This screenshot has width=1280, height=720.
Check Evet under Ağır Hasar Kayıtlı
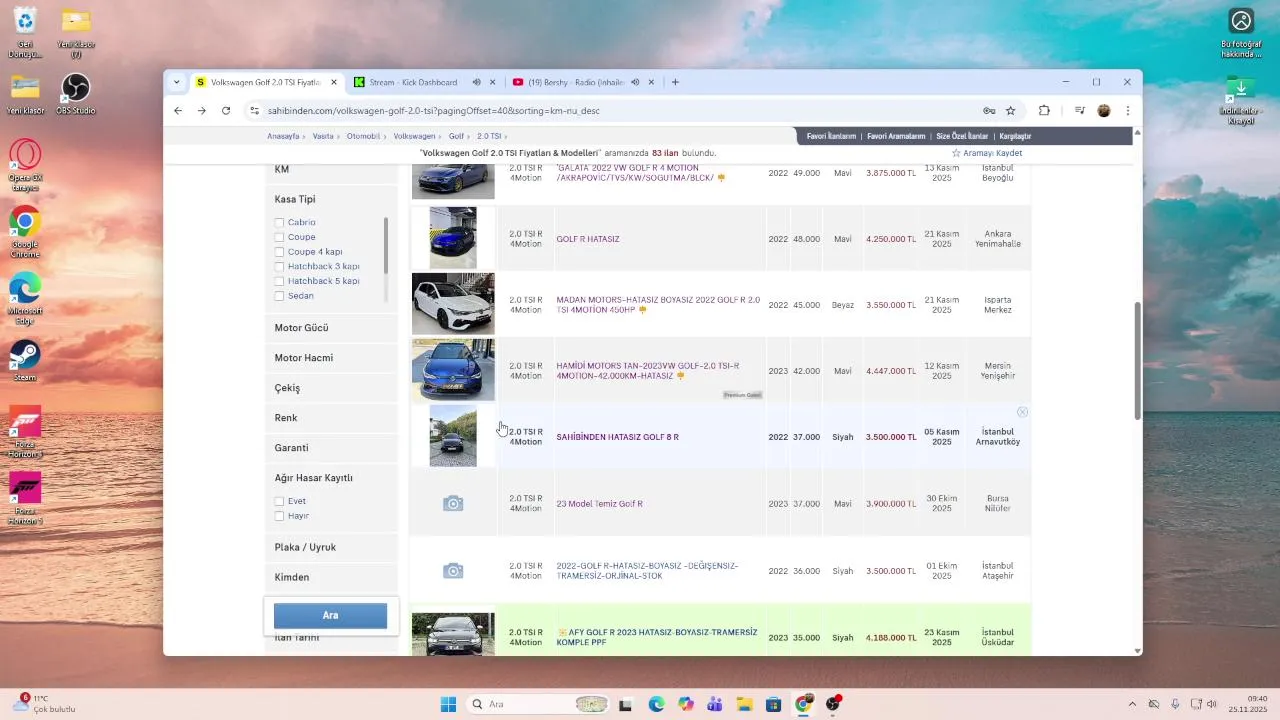click(x=280, y=501)
